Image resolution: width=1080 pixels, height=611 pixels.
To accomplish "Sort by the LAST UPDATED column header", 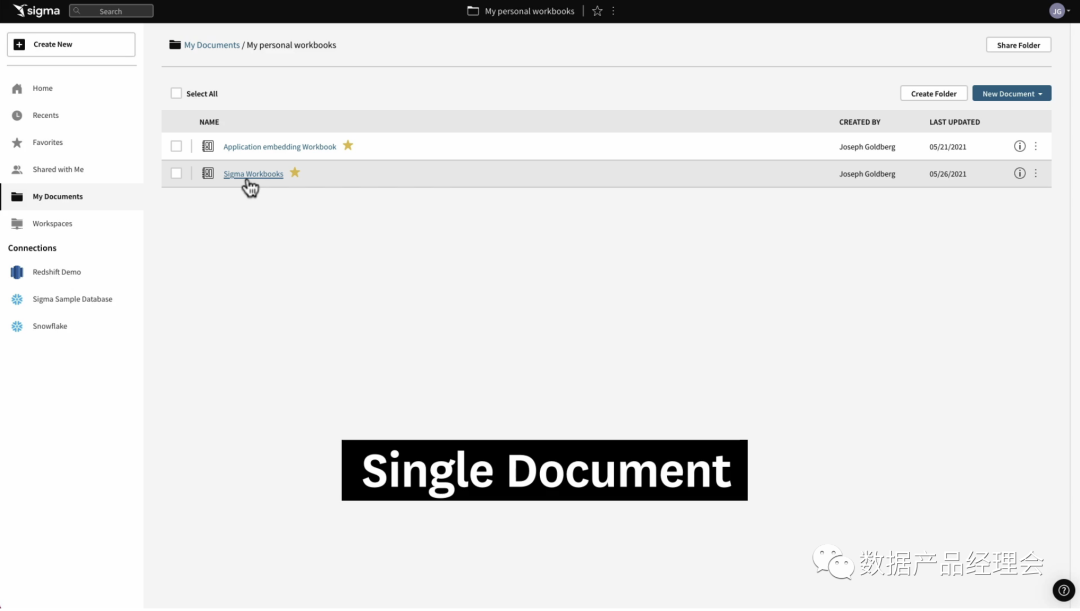I will pyautogui.click(x=954, y=122).
